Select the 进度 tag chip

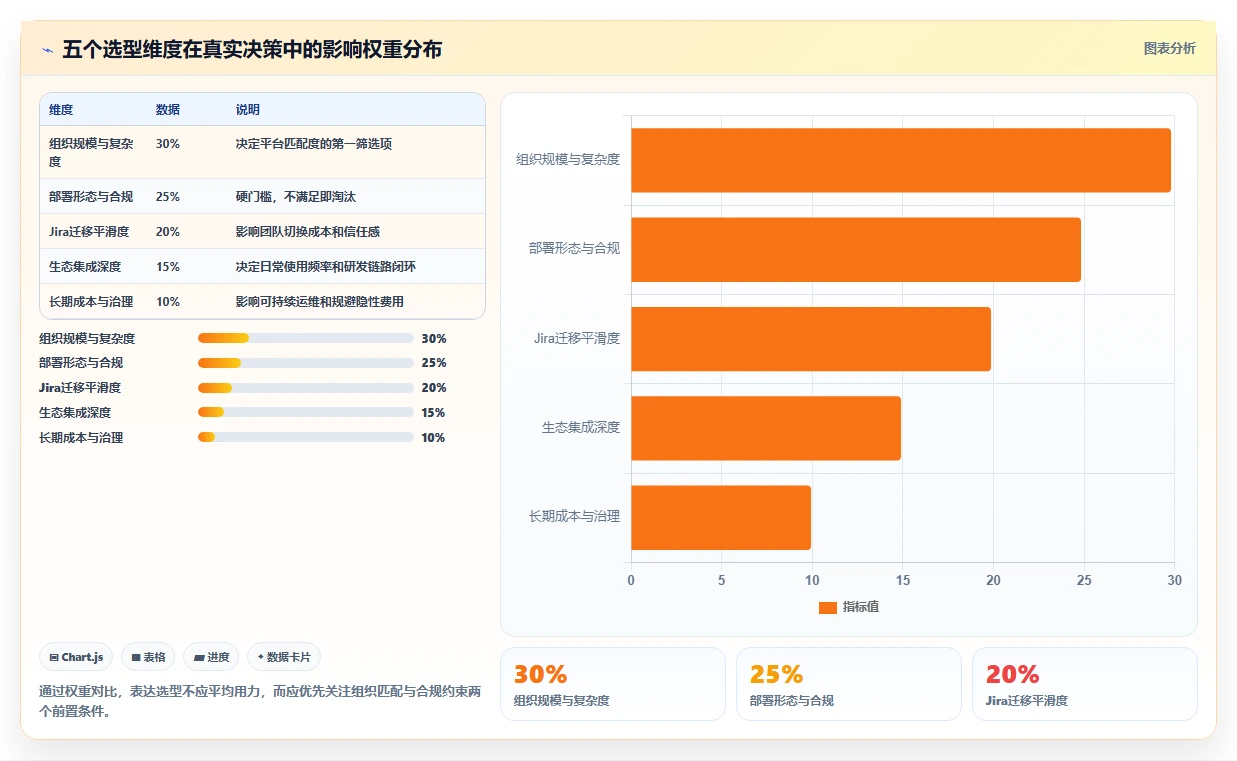211,657
